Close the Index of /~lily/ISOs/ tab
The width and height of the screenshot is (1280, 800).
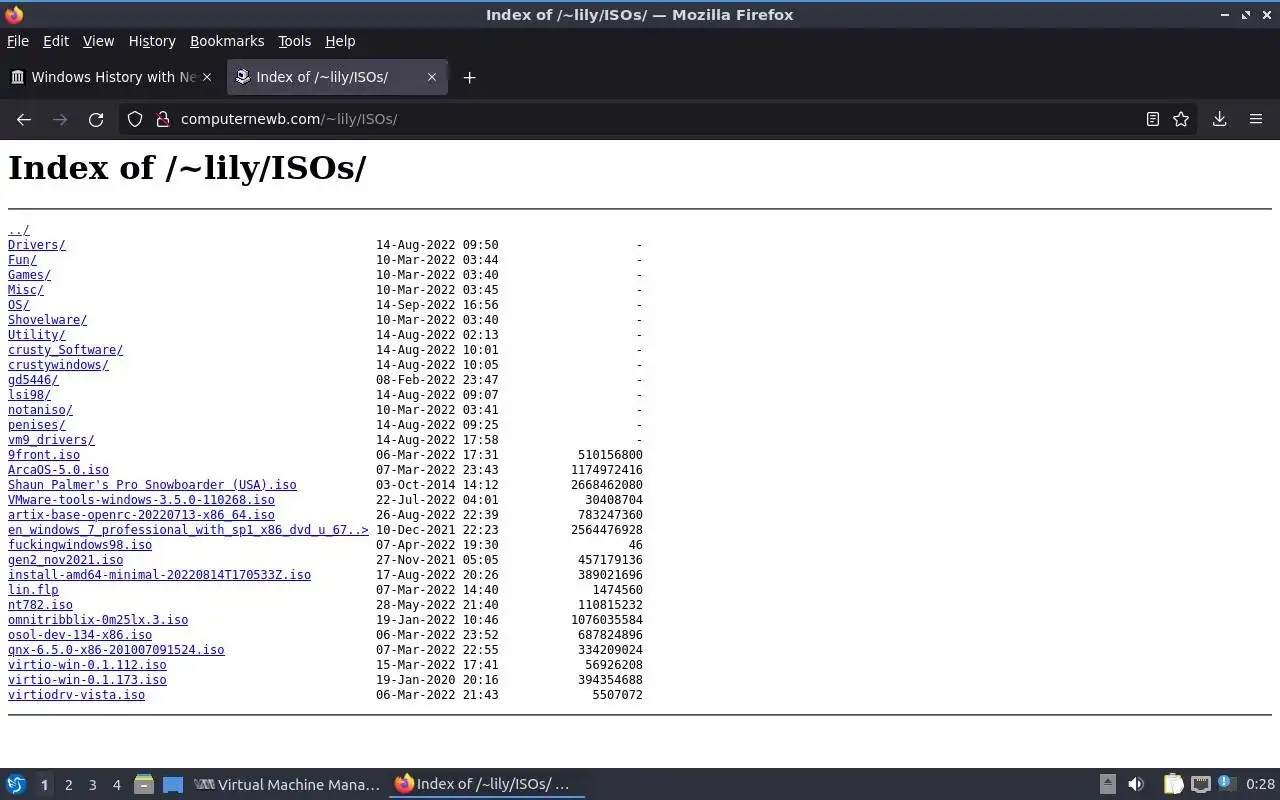[x=432, y=77]
